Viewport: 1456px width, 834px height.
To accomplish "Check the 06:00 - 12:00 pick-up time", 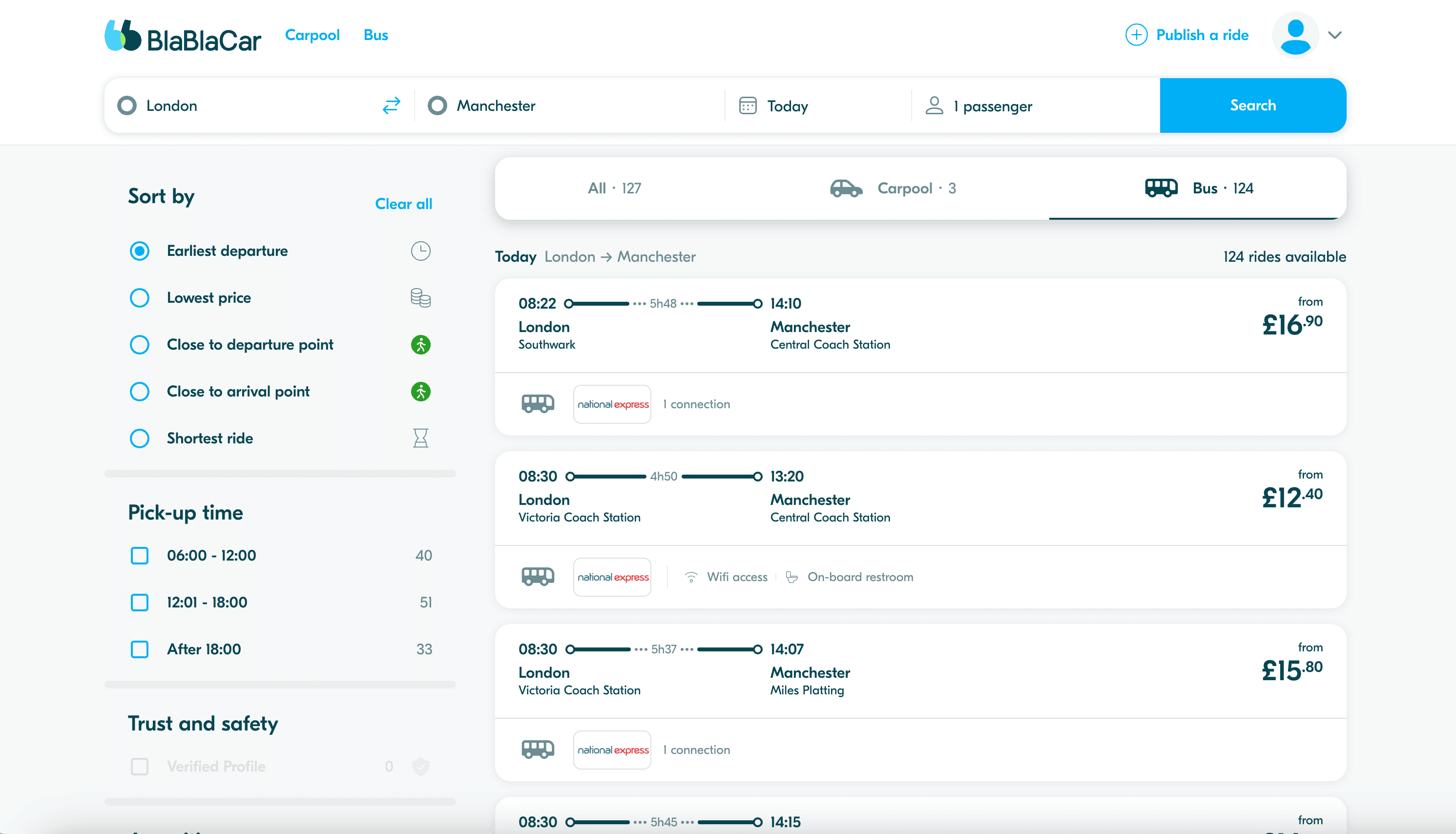I will tap(140, 556).
